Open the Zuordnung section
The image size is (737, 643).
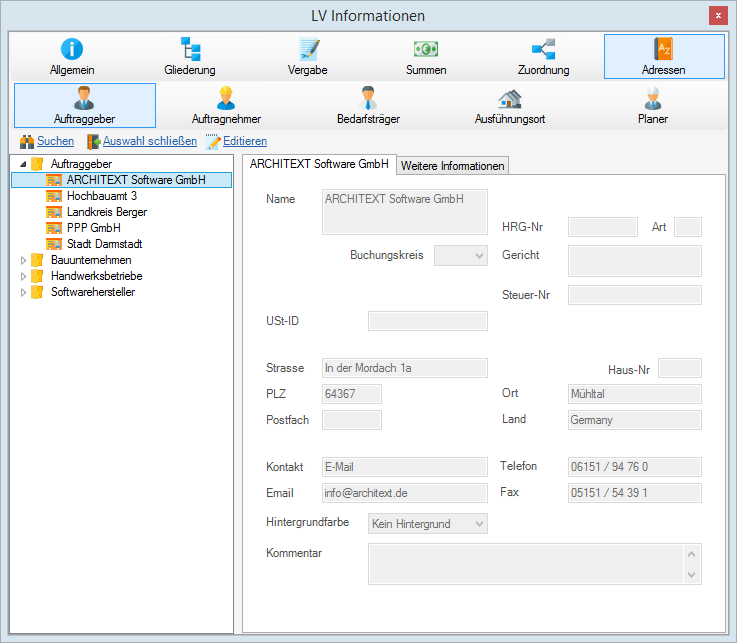(544, 56)
